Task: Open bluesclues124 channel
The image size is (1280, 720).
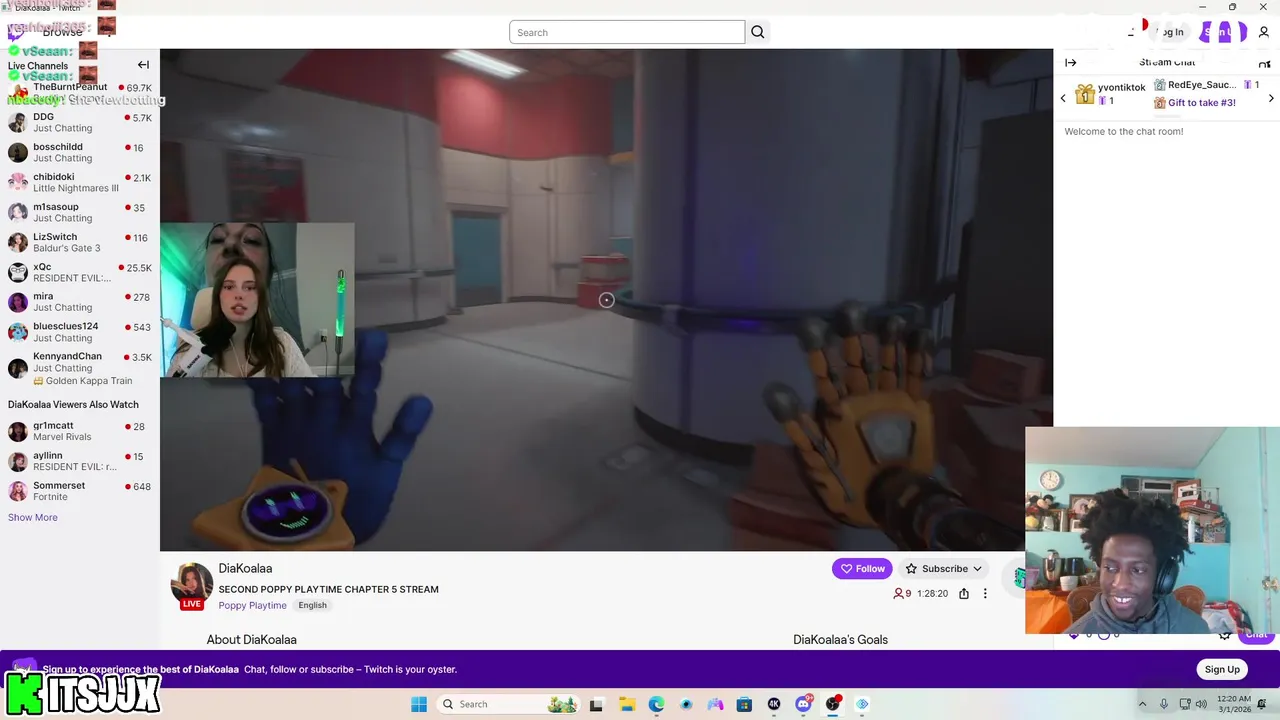Action: tap(80, 332)
